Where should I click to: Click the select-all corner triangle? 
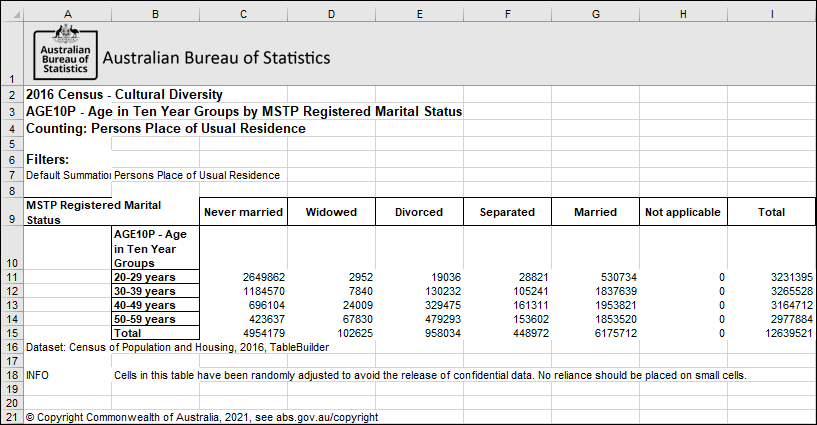(16, 15)
